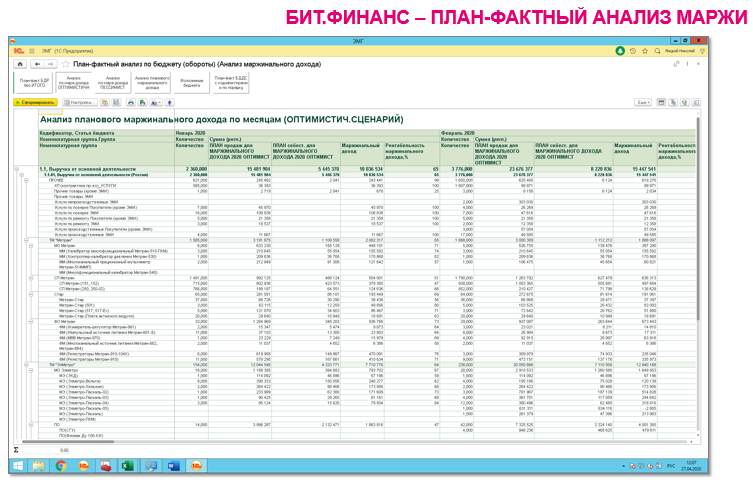Open Excel from the taskbar
This screenshot has width=753, height=482.
pyautogui.click(x=128, y=466)
